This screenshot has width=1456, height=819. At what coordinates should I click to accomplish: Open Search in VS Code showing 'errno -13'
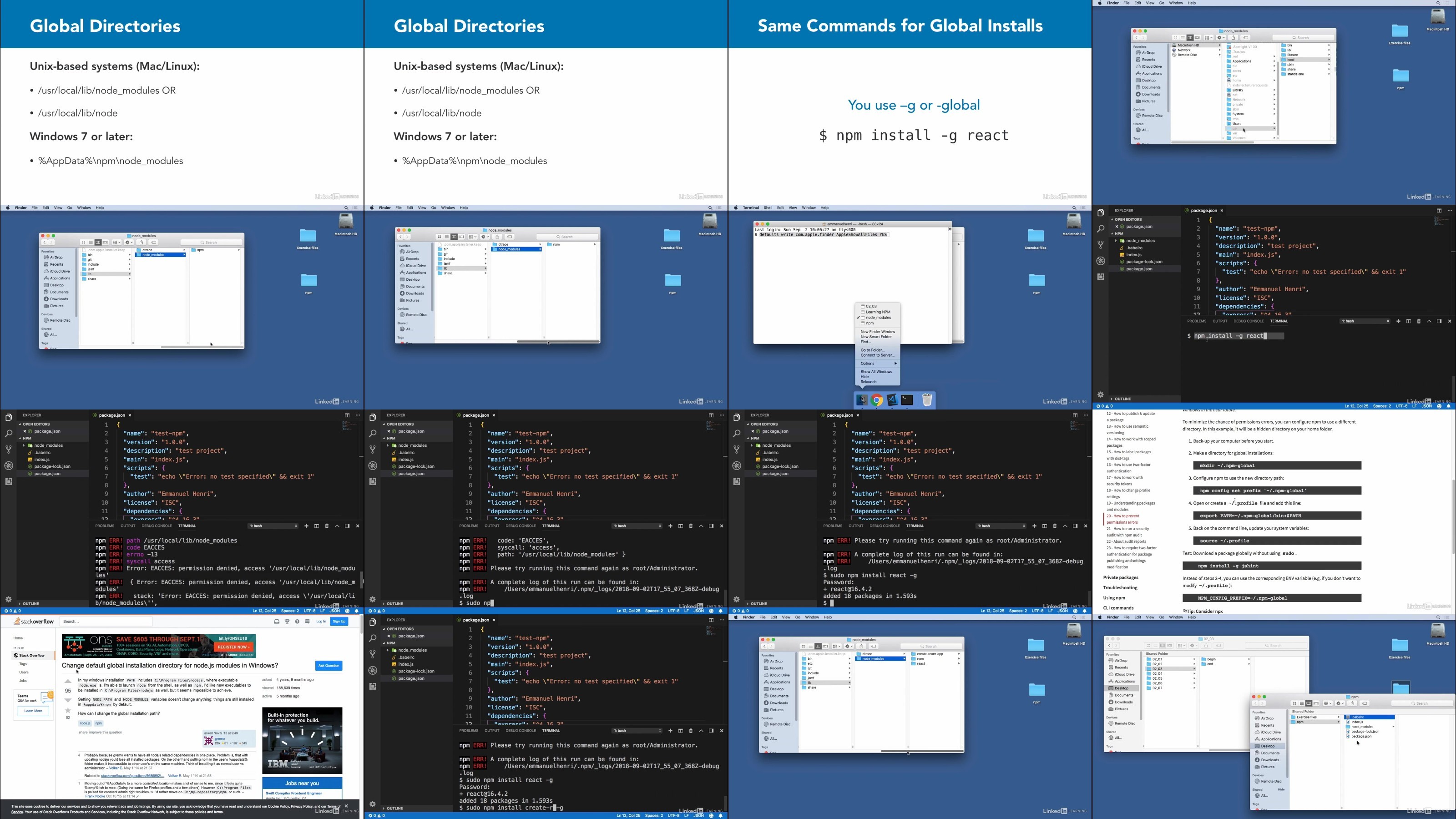pyautogui.click(x=9, y=434)
